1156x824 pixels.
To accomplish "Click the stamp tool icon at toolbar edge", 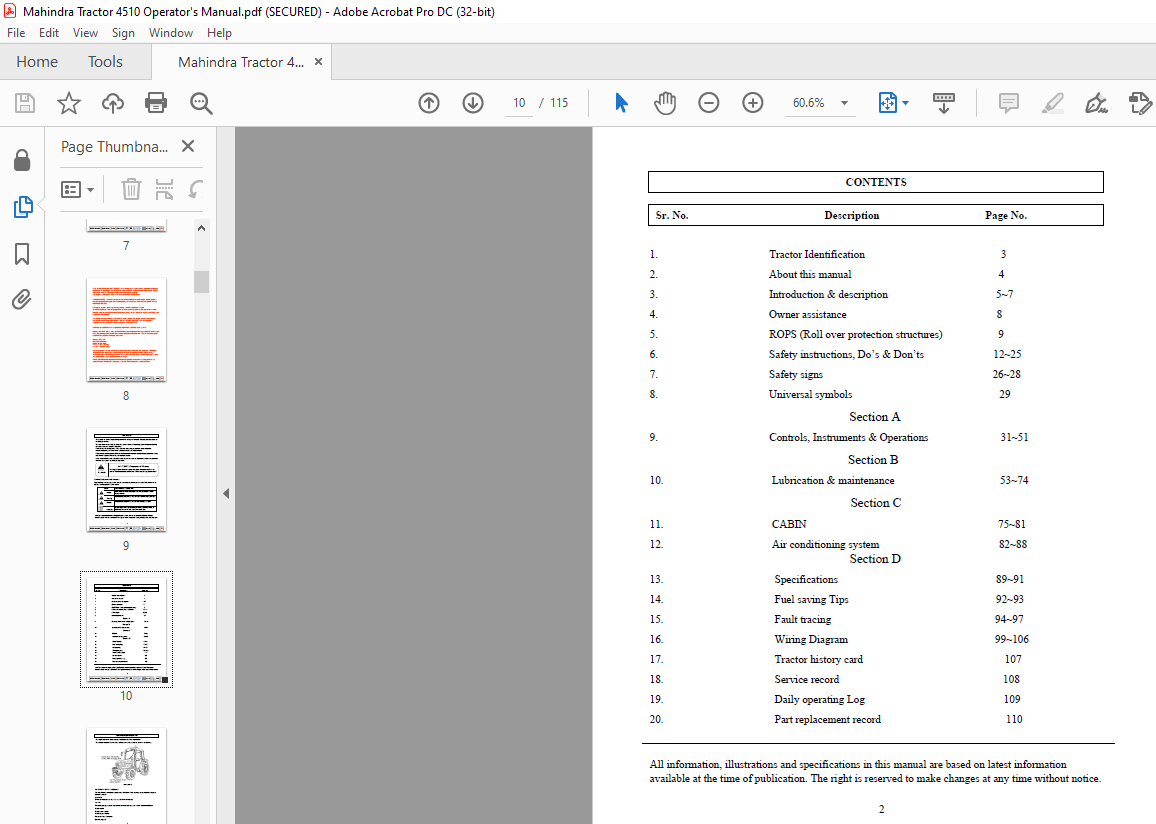I will click(1140, 103).
